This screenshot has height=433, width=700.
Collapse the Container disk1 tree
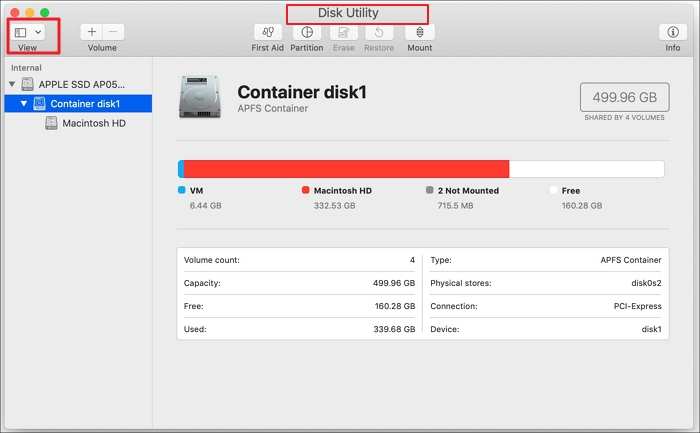[x=24, y=104]
